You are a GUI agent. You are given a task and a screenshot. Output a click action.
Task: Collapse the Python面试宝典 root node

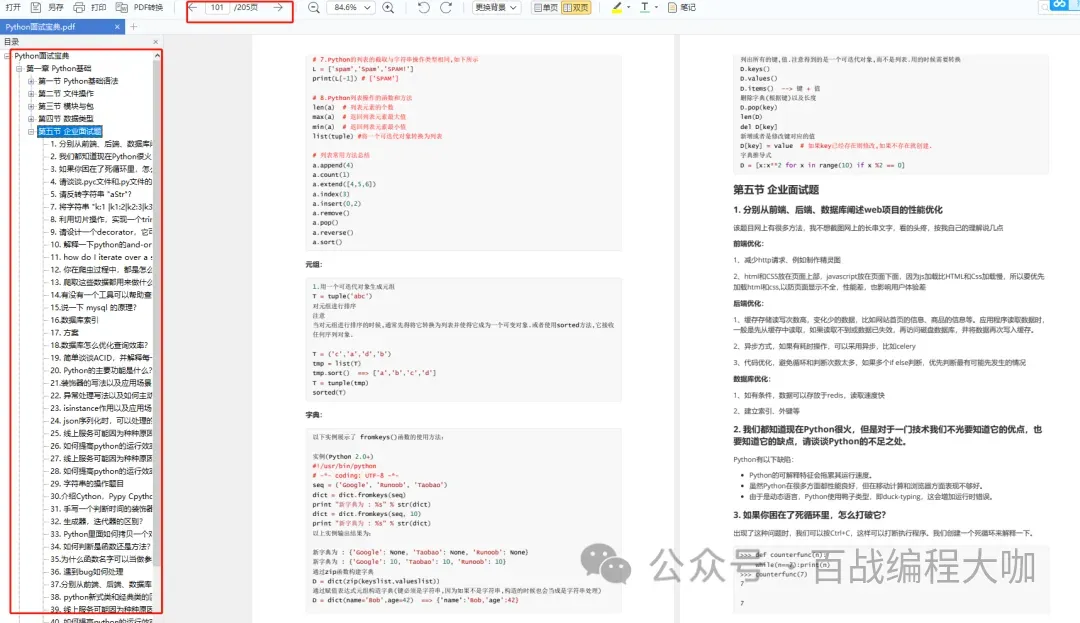tap(7, 56)
